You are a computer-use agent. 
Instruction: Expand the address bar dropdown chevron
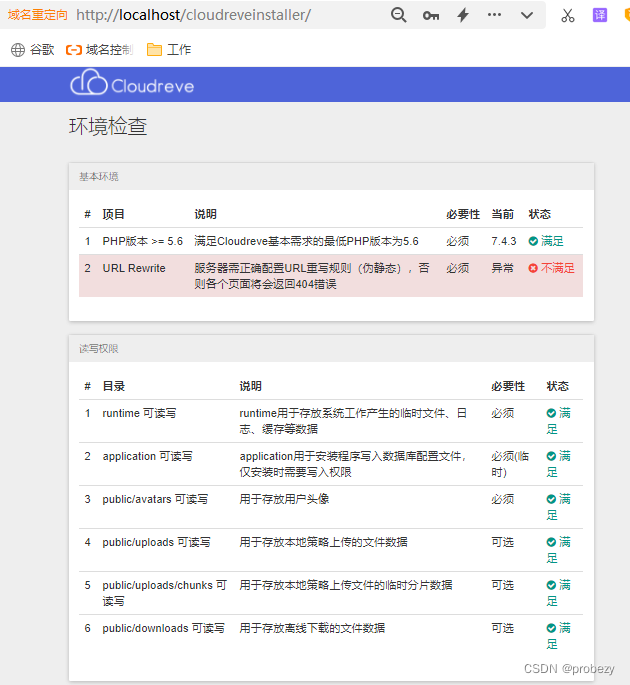click(527, 15)
